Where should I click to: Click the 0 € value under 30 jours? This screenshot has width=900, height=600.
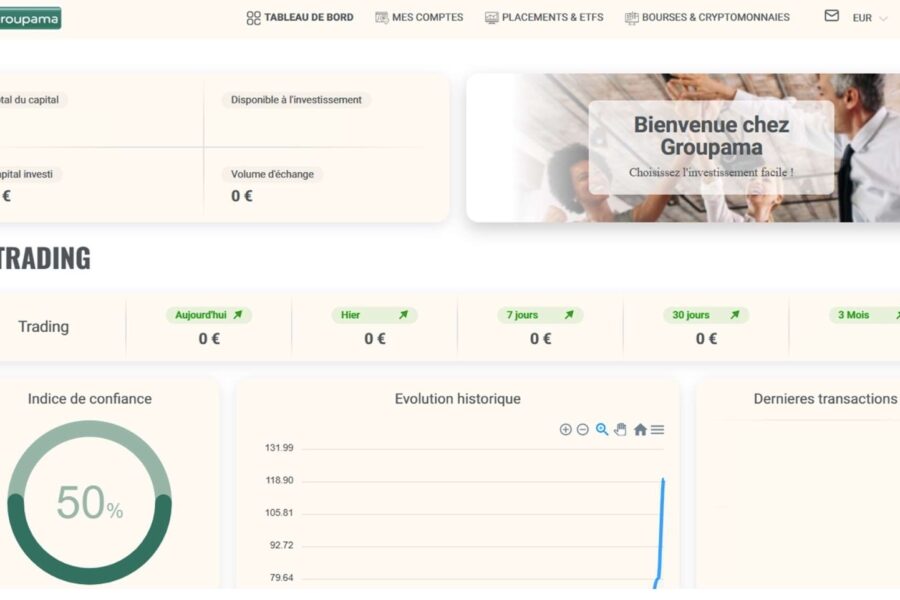point(706,339)
